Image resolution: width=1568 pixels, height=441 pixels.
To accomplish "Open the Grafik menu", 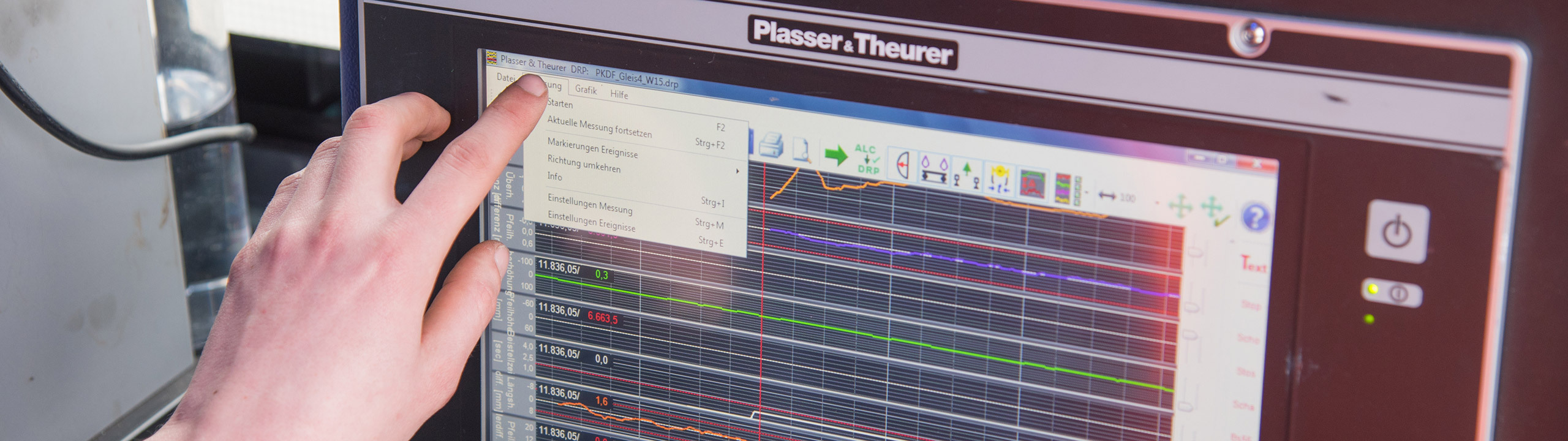I will (586, 89).
